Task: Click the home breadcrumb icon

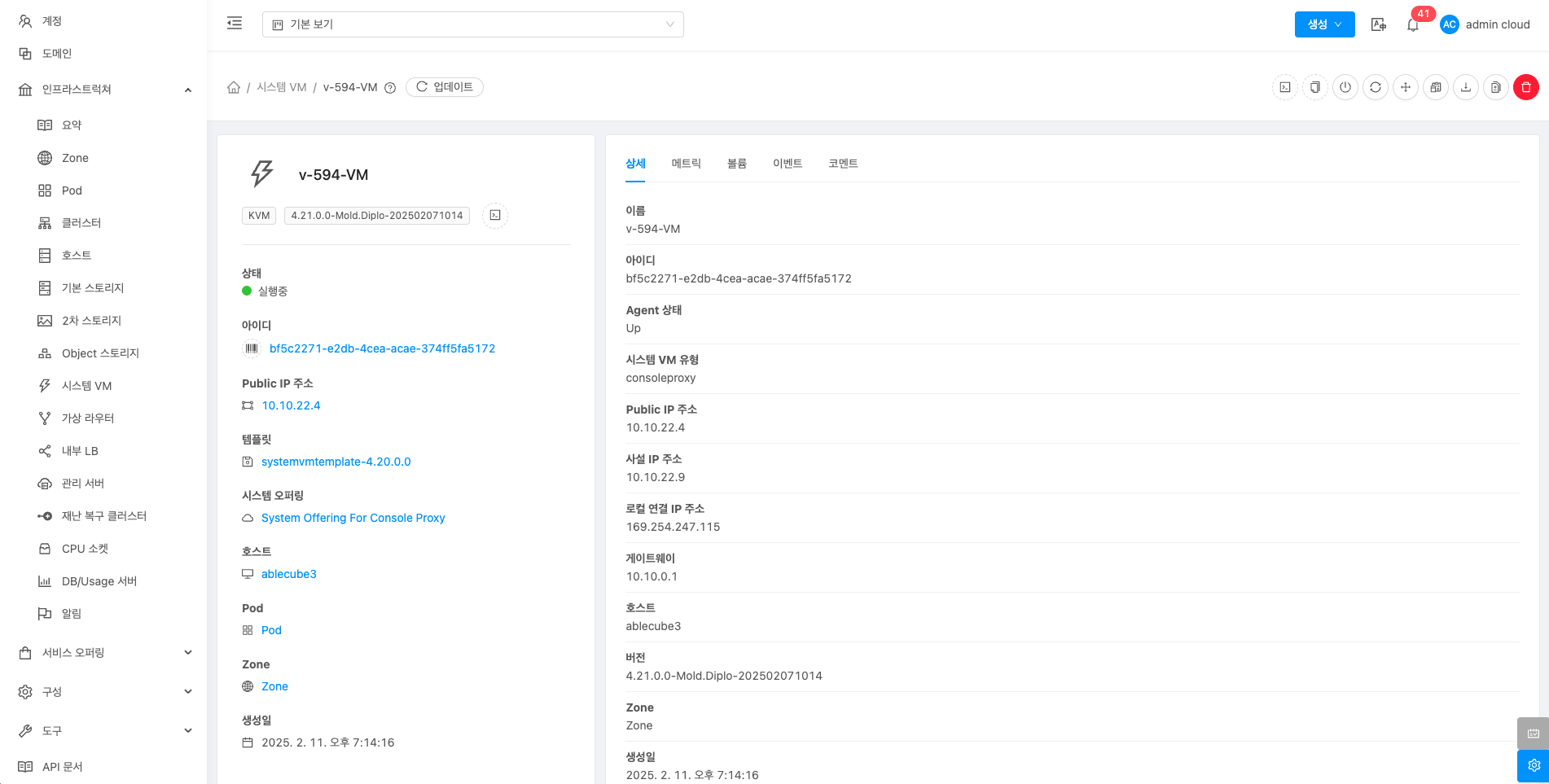Action: point(234,87)
